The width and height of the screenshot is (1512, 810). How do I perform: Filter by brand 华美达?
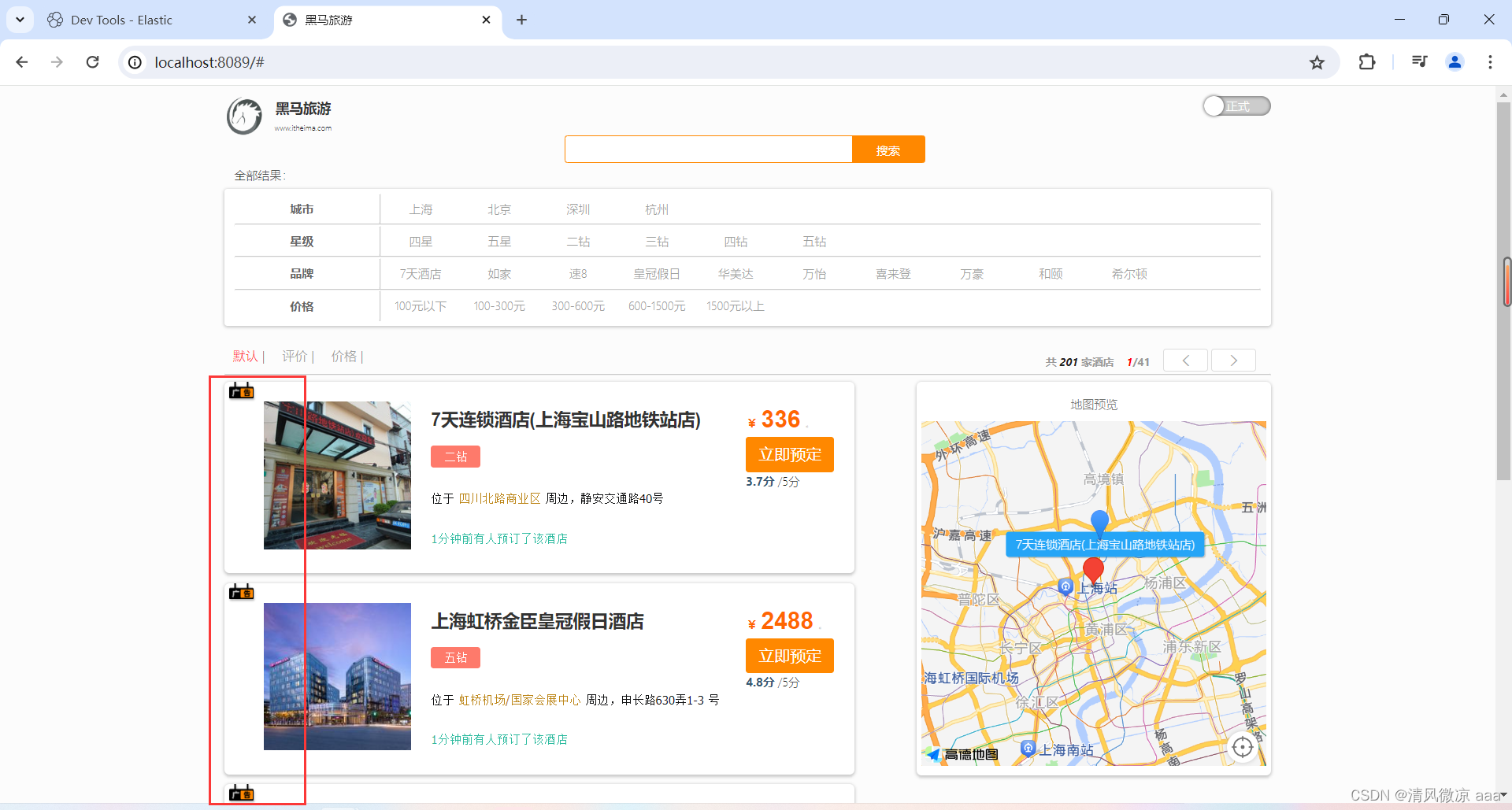click(x=736, y=274)
